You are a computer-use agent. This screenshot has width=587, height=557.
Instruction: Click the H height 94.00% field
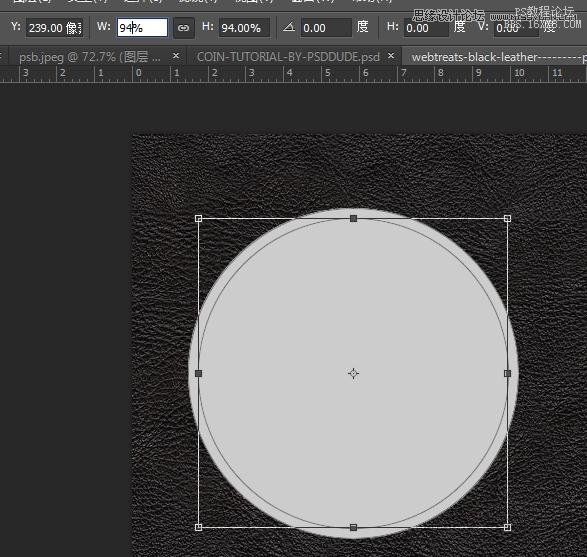[x=244, y=28]
